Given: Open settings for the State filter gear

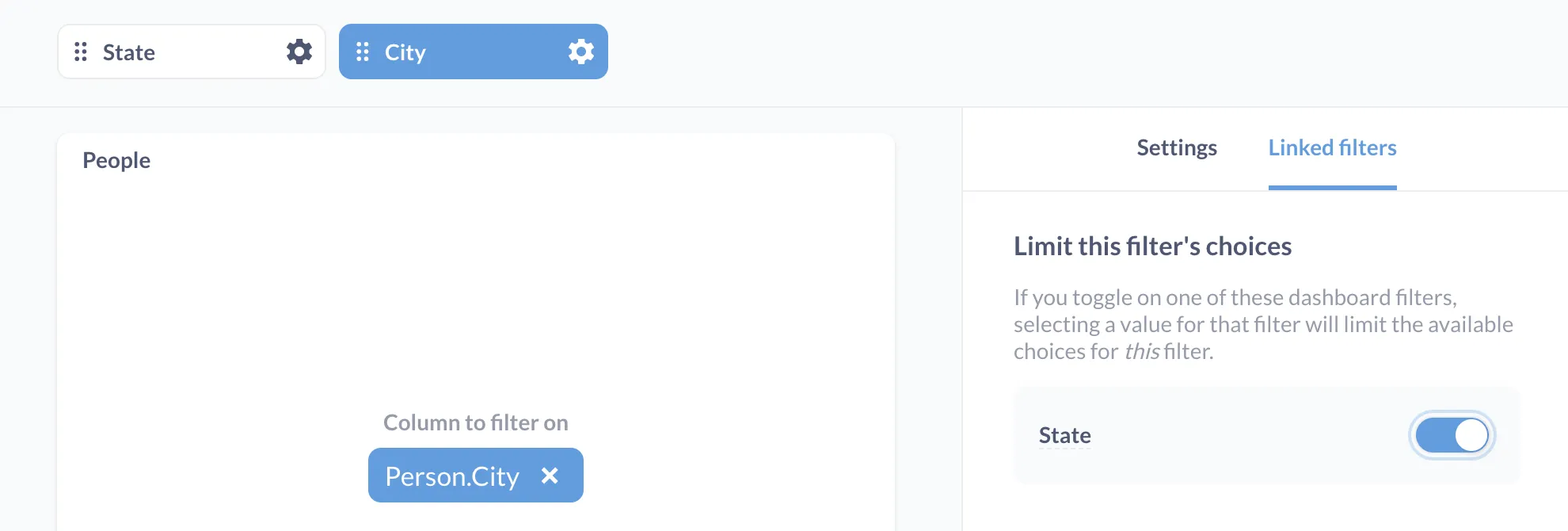Looking at the screenshot, I should 299,52.
